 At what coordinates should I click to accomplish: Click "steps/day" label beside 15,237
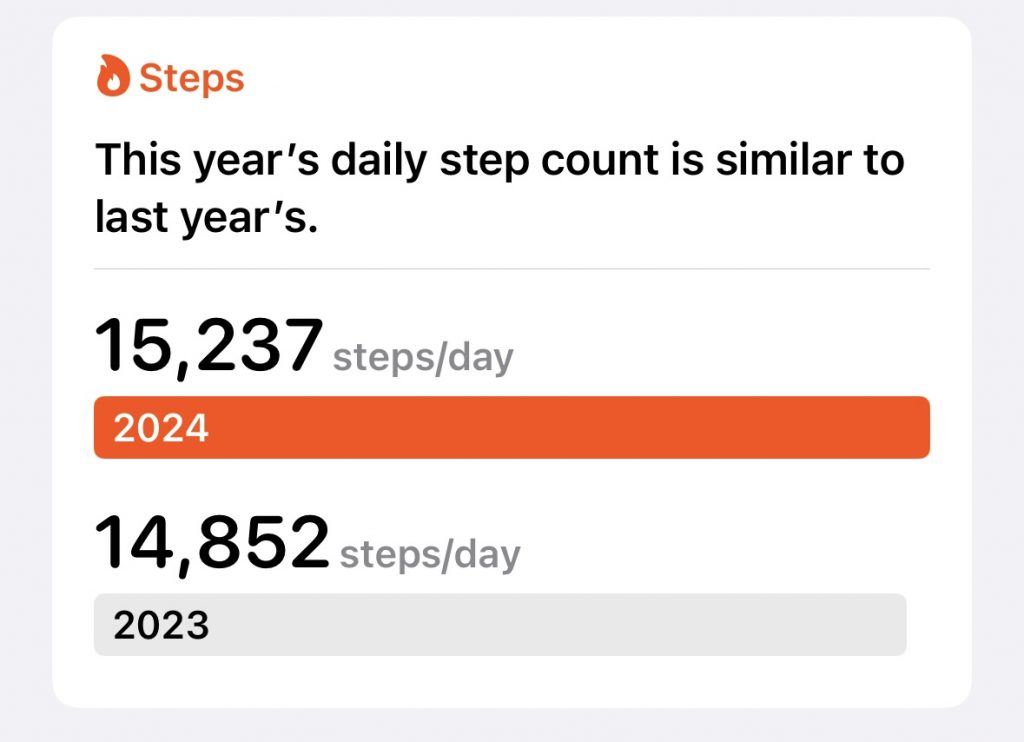pos(422,357)
